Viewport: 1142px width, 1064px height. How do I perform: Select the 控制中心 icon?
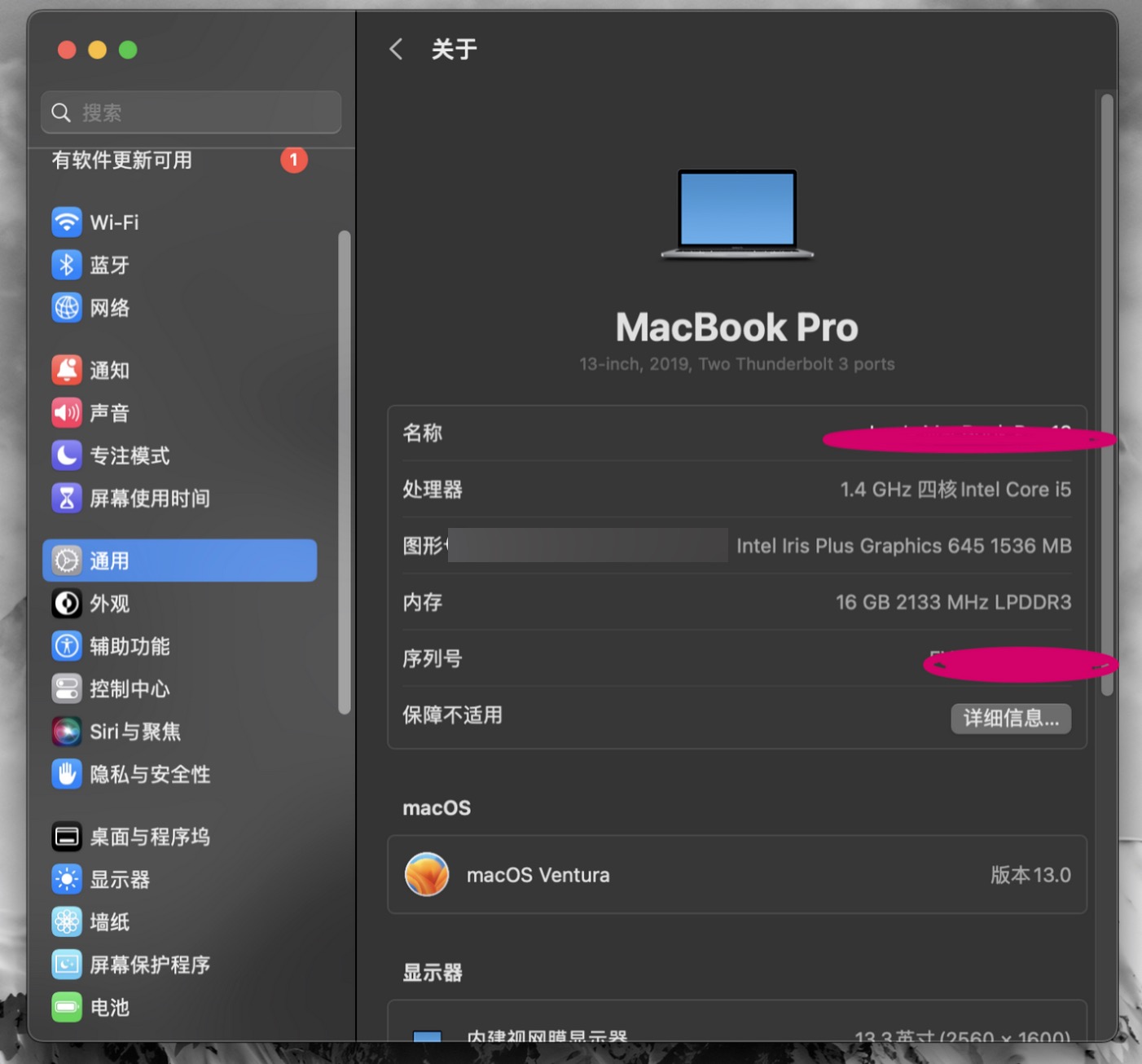67,688
